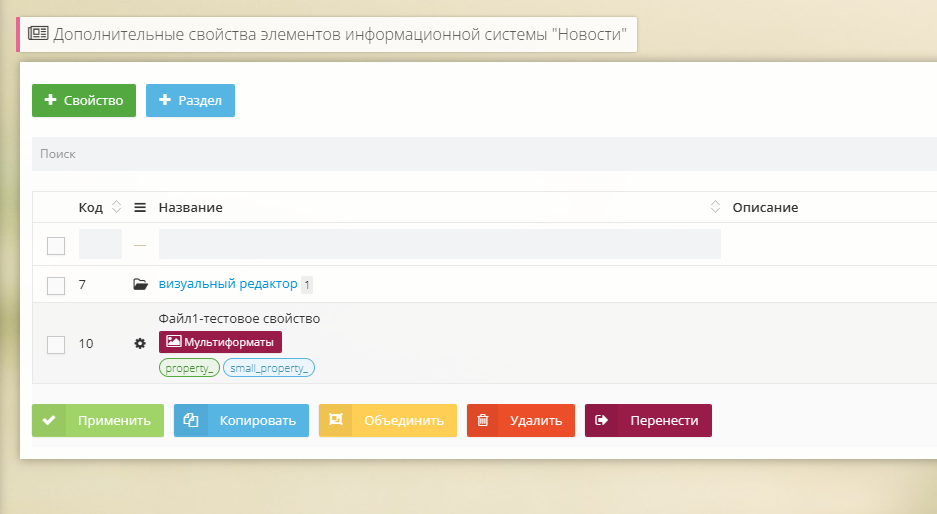The width and height of the screenshot is (937, 514).
Task: Create a new section with Раздел button
Action: click(190, 101)
